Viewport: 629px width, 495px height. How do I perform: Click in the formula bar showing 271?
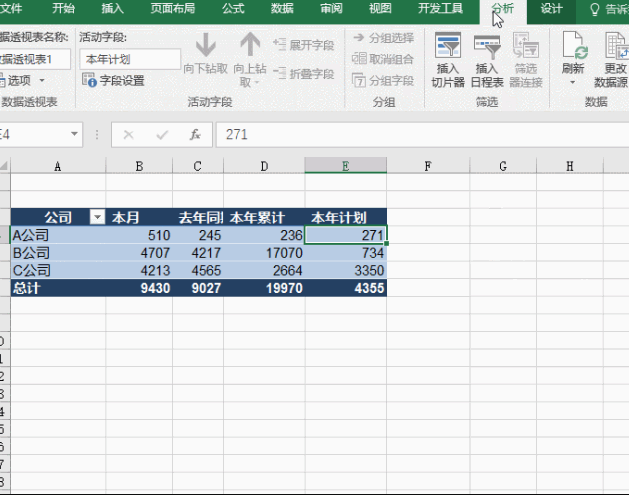(422, 134)
